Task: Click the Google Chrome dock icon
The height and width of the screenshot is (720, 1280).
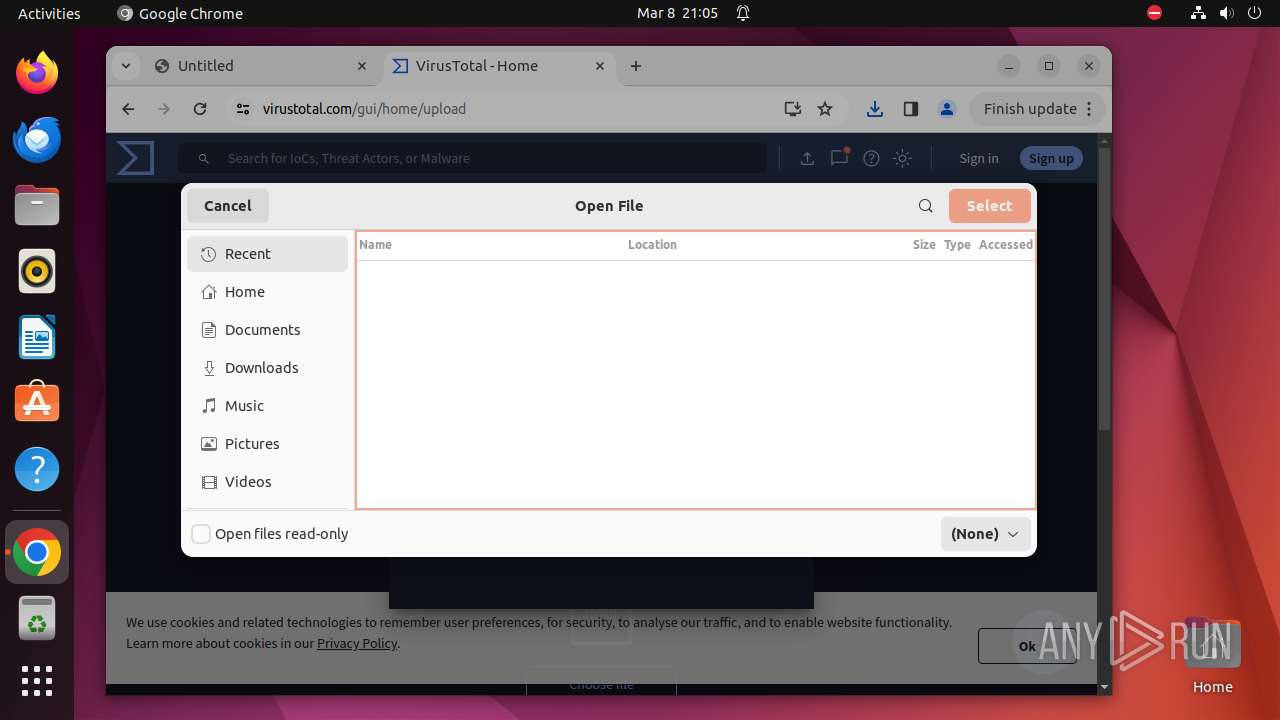Action: click(37, 553)
